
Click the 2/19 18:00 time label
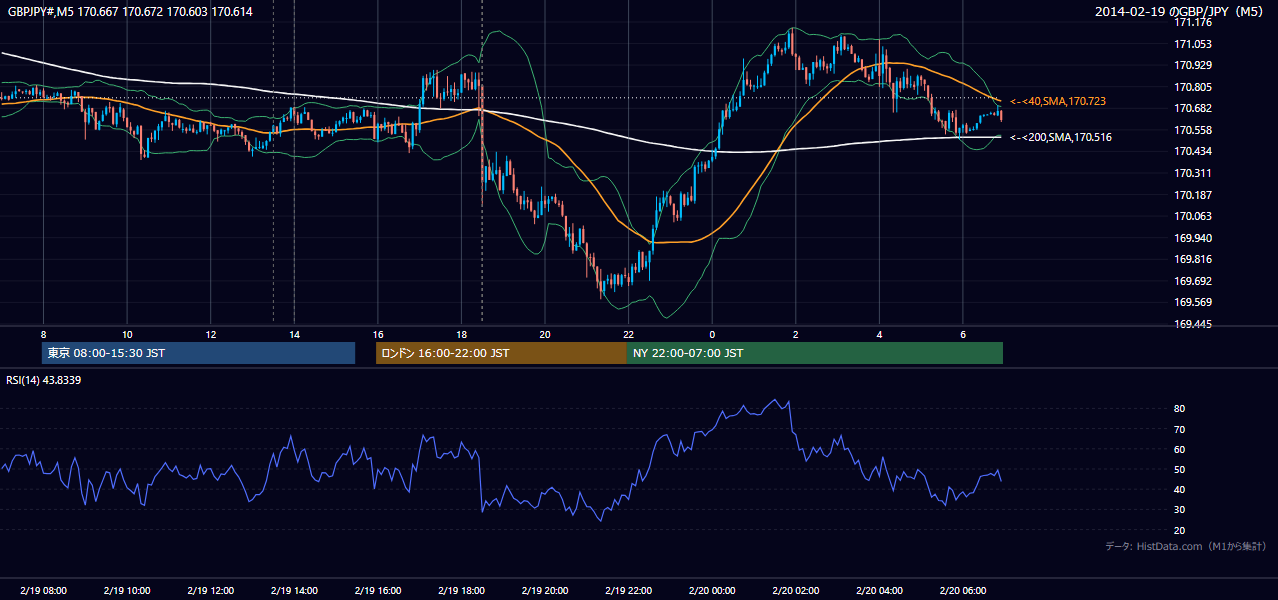461,590
